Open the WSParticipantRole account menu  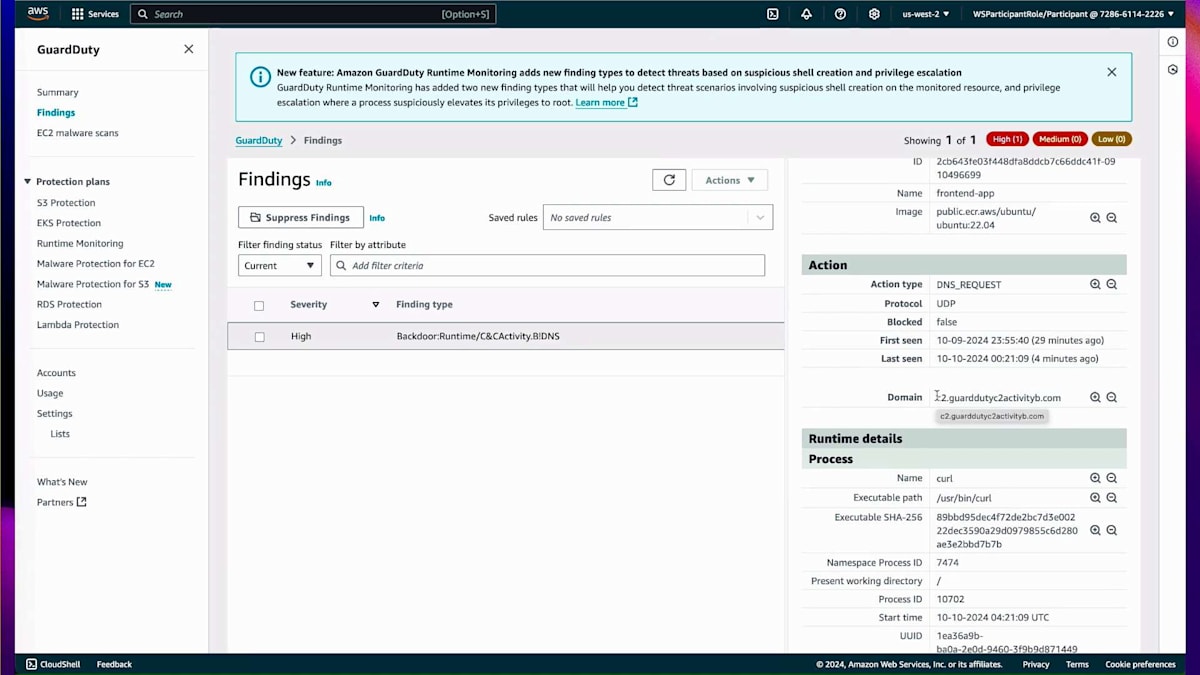point(1073,14)
